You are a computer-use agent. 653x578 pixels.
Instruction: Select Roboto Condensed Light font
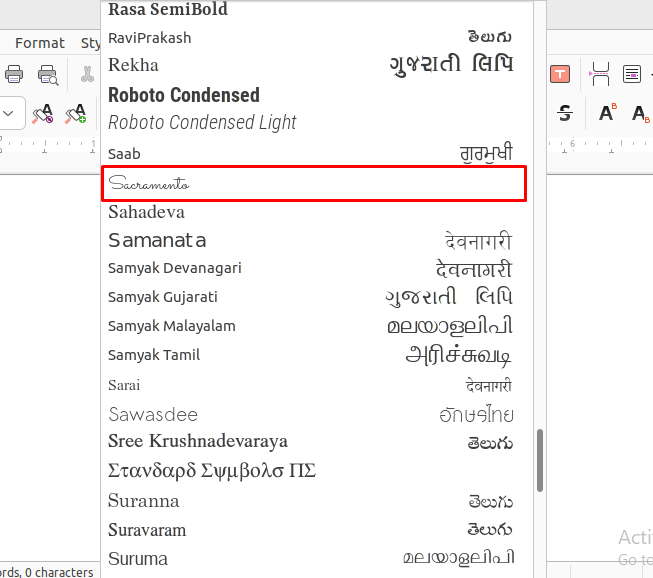pos(203,122)
